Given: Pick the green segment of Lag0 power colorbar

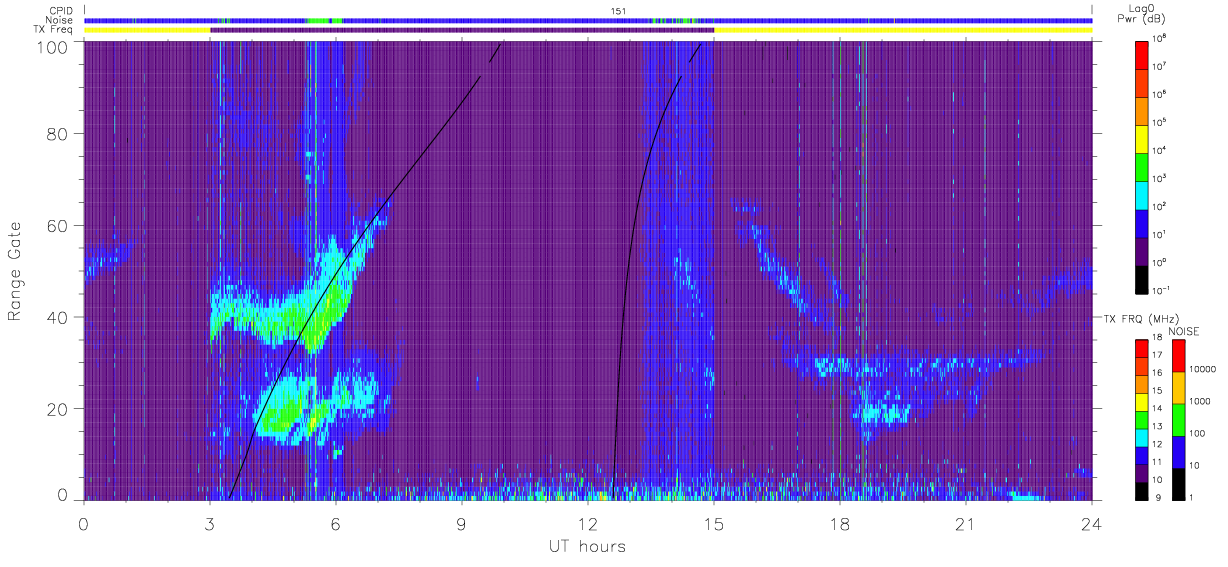Looking at the screenshot, I should (x=1142, y=166).
